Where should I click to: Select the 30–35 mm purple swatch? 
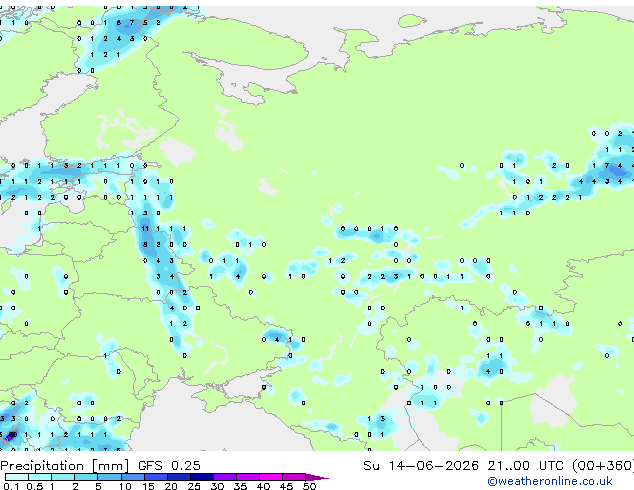(x=224, y=477)
